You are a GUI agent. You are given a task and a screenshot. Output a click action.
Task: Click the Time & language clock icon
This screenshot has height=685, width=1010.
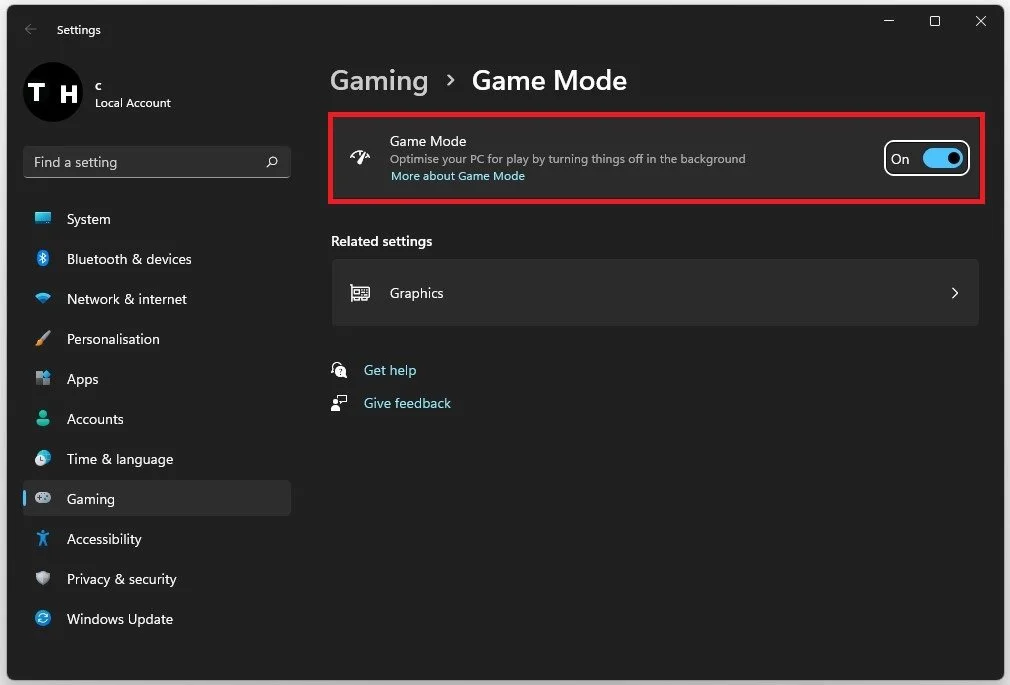tap(43, 458)
